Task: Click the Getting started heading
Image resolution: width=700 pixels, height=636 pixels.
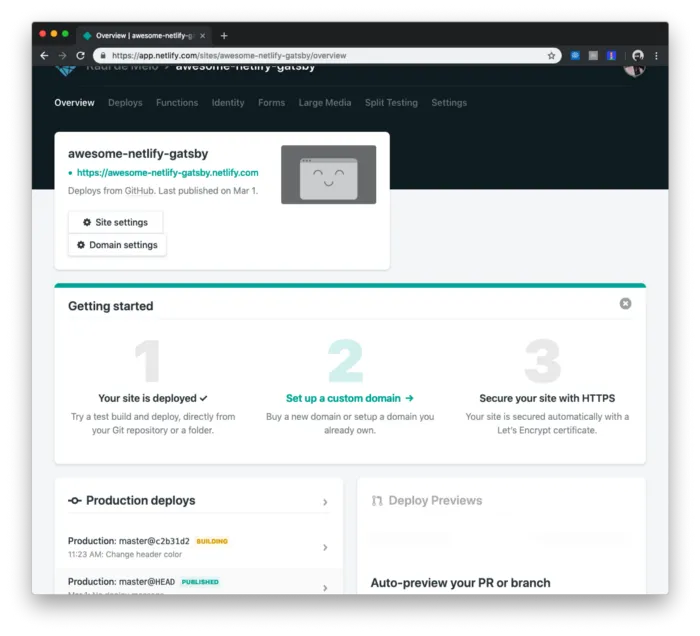Action: pos(110,306)
